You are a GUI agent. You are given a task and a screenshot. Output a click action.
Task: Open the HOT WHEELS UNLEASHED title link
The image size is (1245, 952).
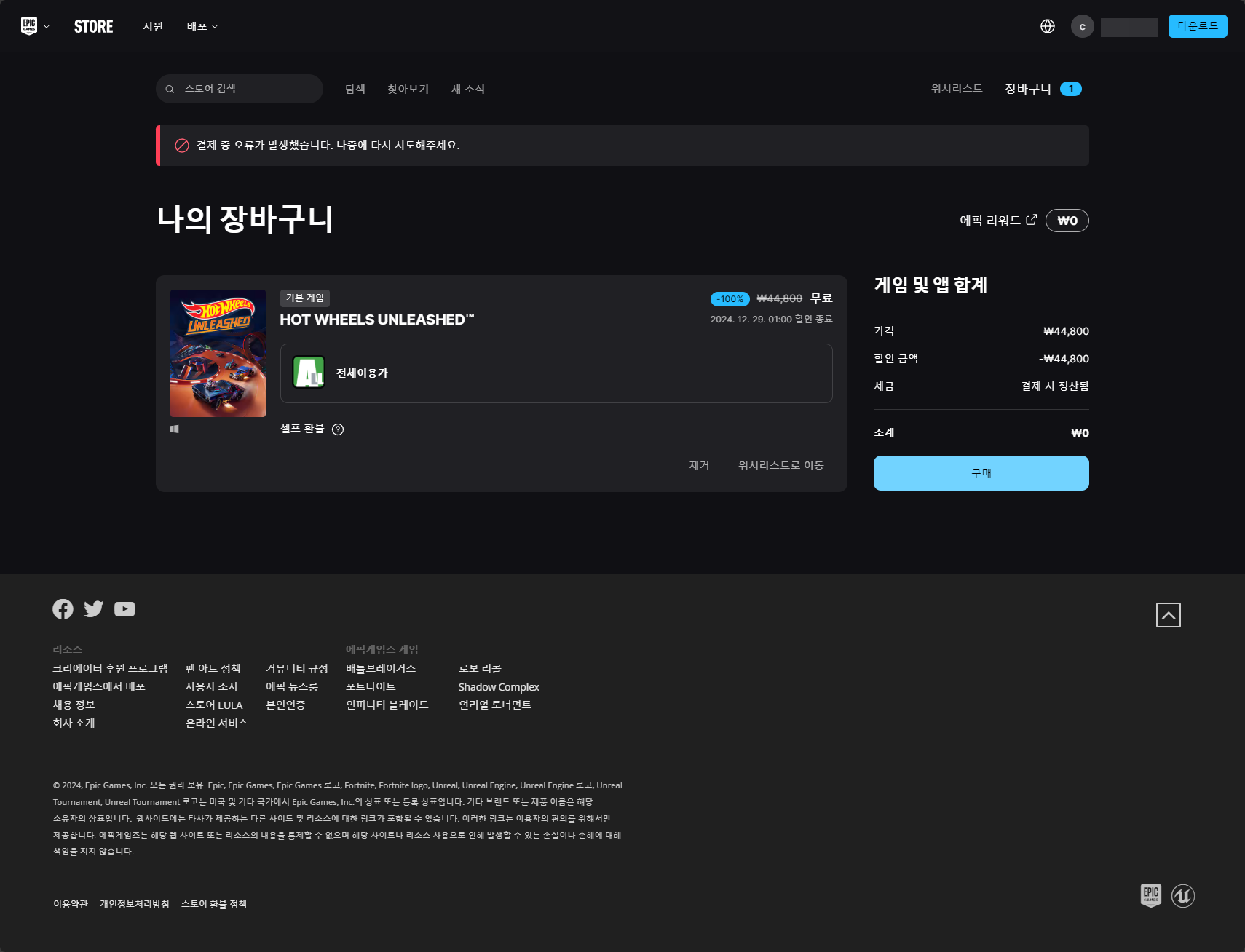(377, 320)
